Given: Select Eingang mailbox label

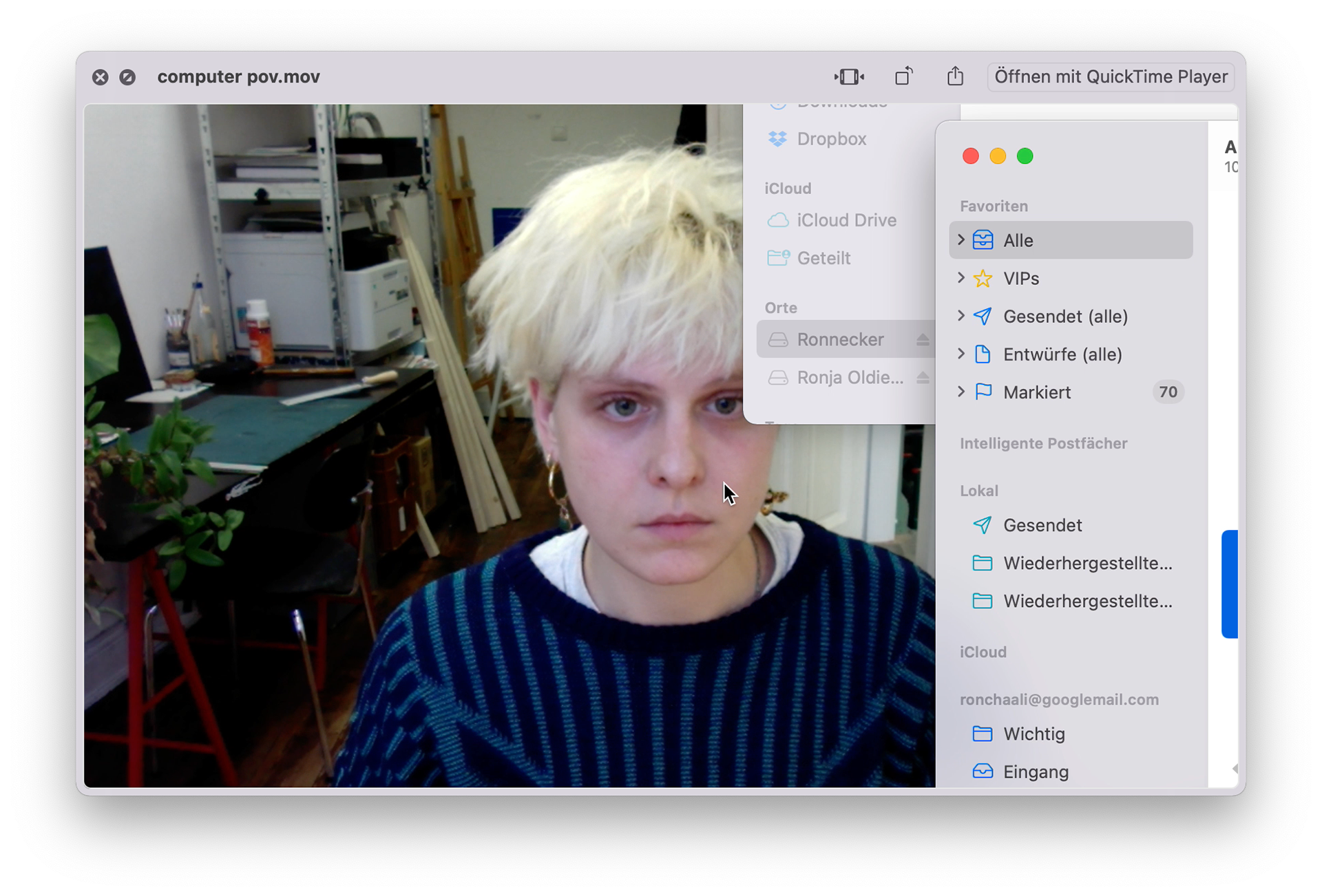Looking at the screenshot, I should (1036, 772).
